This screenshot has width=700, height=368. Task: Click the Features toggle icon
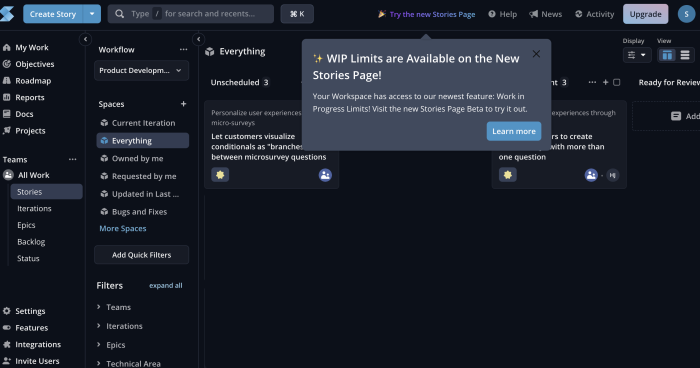[x=7, y=327]
